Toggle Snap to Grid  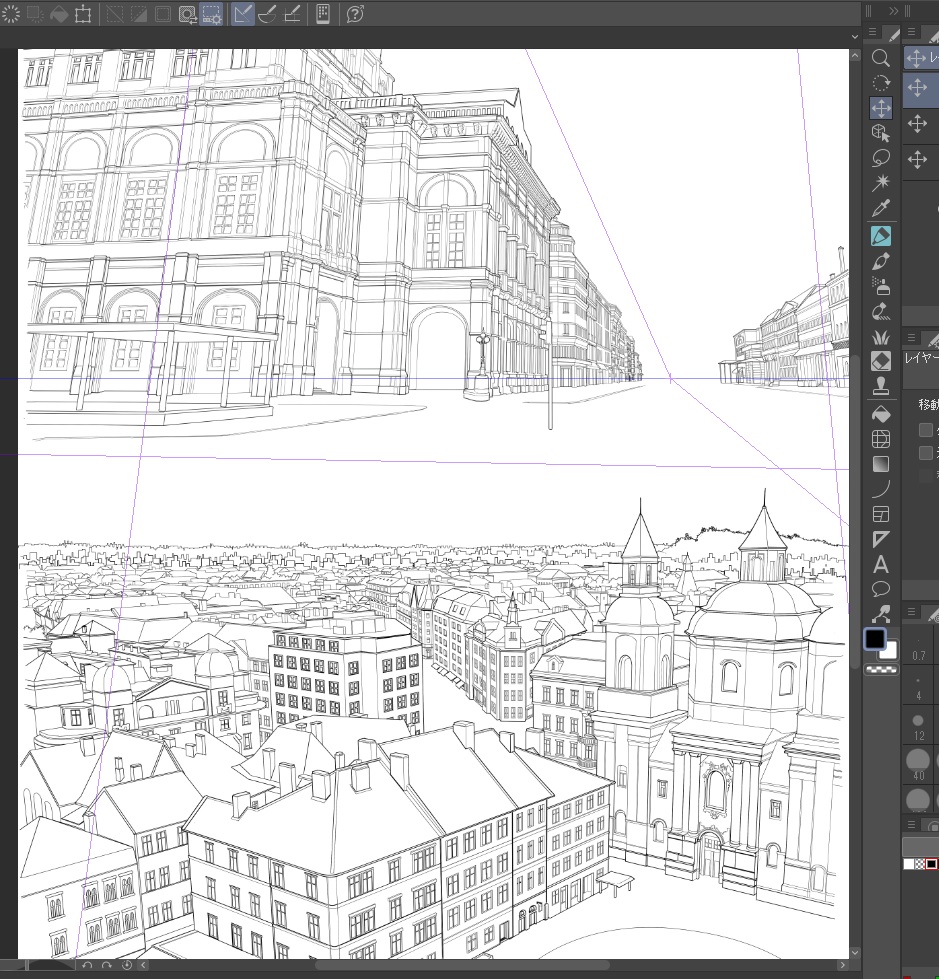292,14
